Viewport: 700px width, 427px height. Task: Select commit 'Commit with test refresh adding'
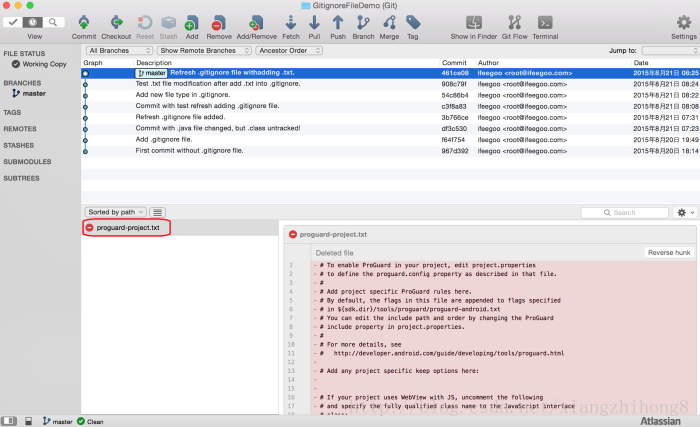click(x=390, y=106)
